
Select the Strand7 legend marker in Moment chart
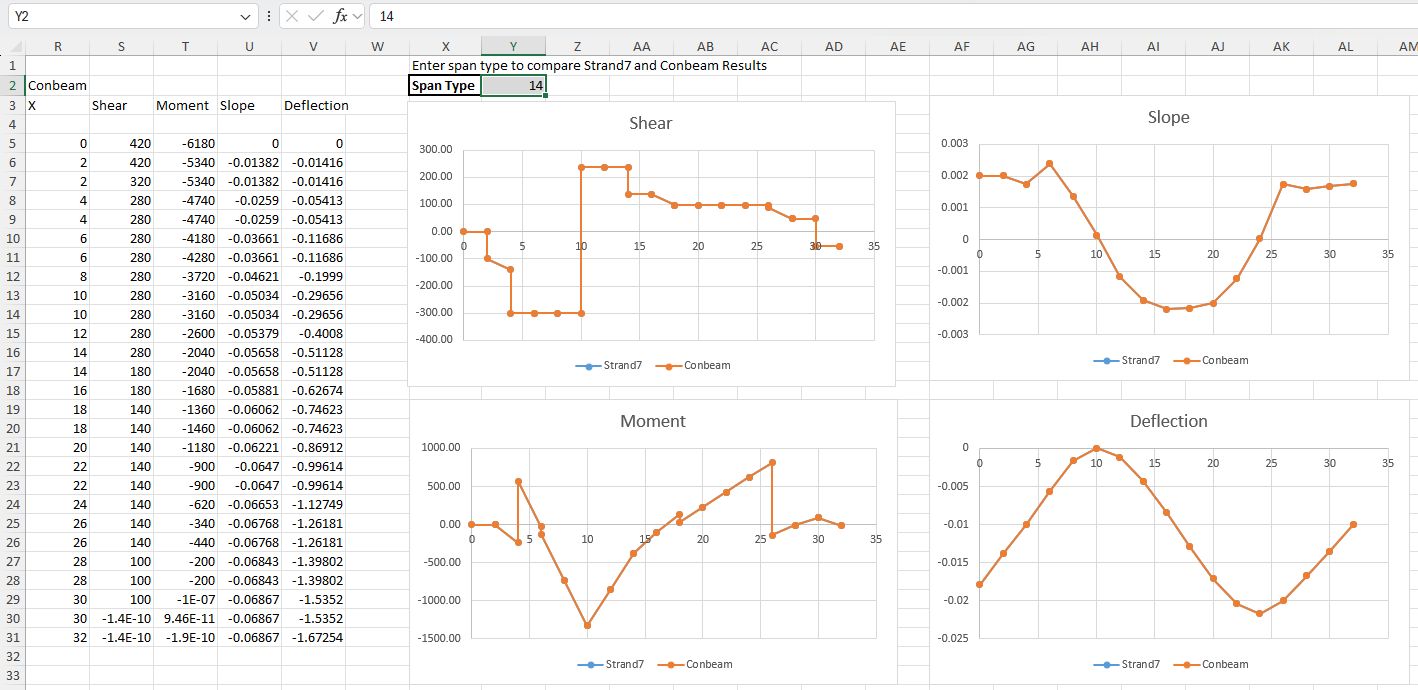pos(589,665)
